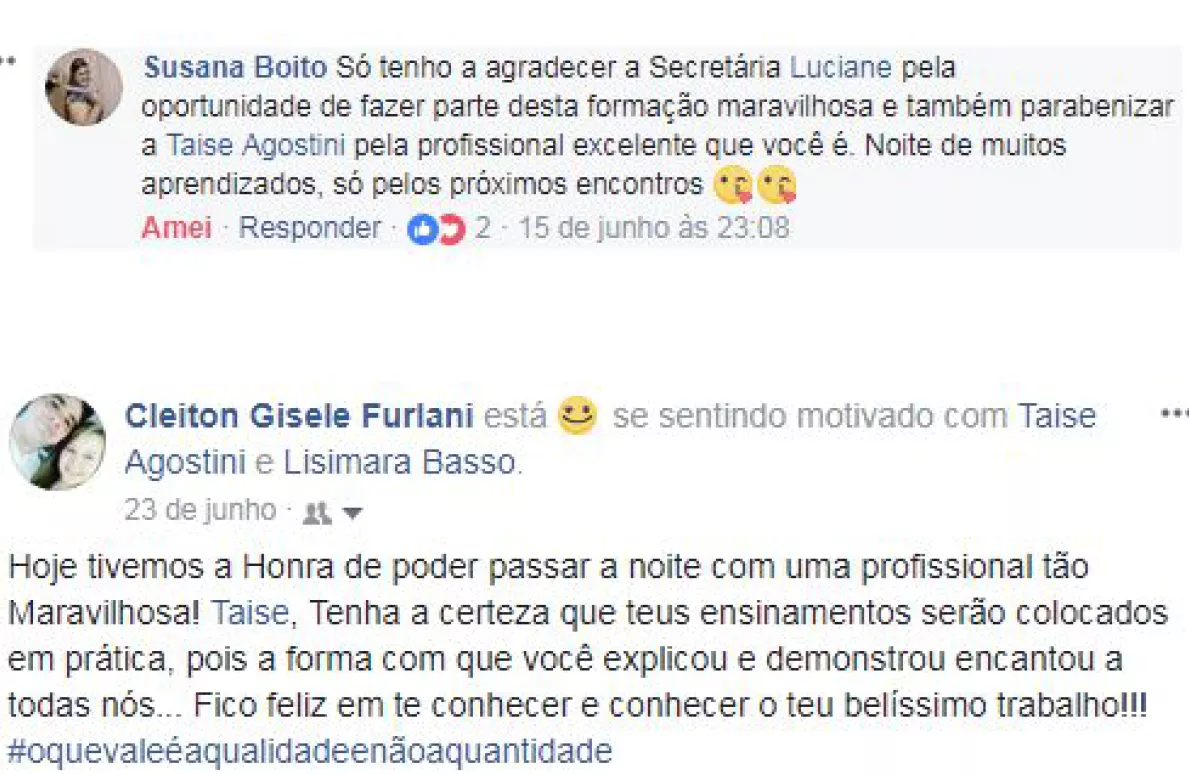The height and width of the screenshot is (774, 1189).
Task: Open the options dots on Cleiton's post
Action: point(1174,414)
